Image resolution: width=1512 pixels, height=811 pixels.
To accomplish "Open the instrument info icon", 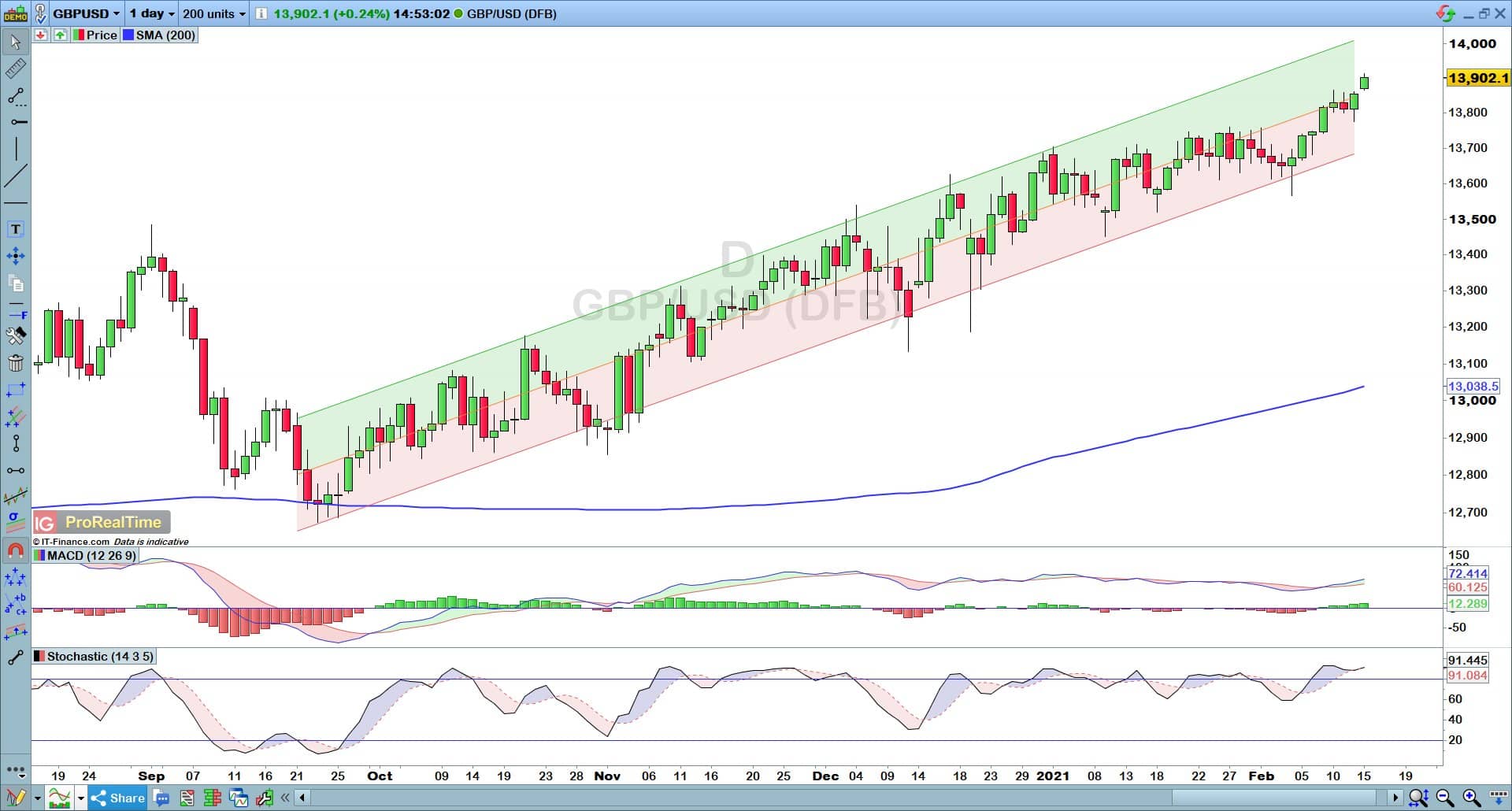I will (261, 13).
